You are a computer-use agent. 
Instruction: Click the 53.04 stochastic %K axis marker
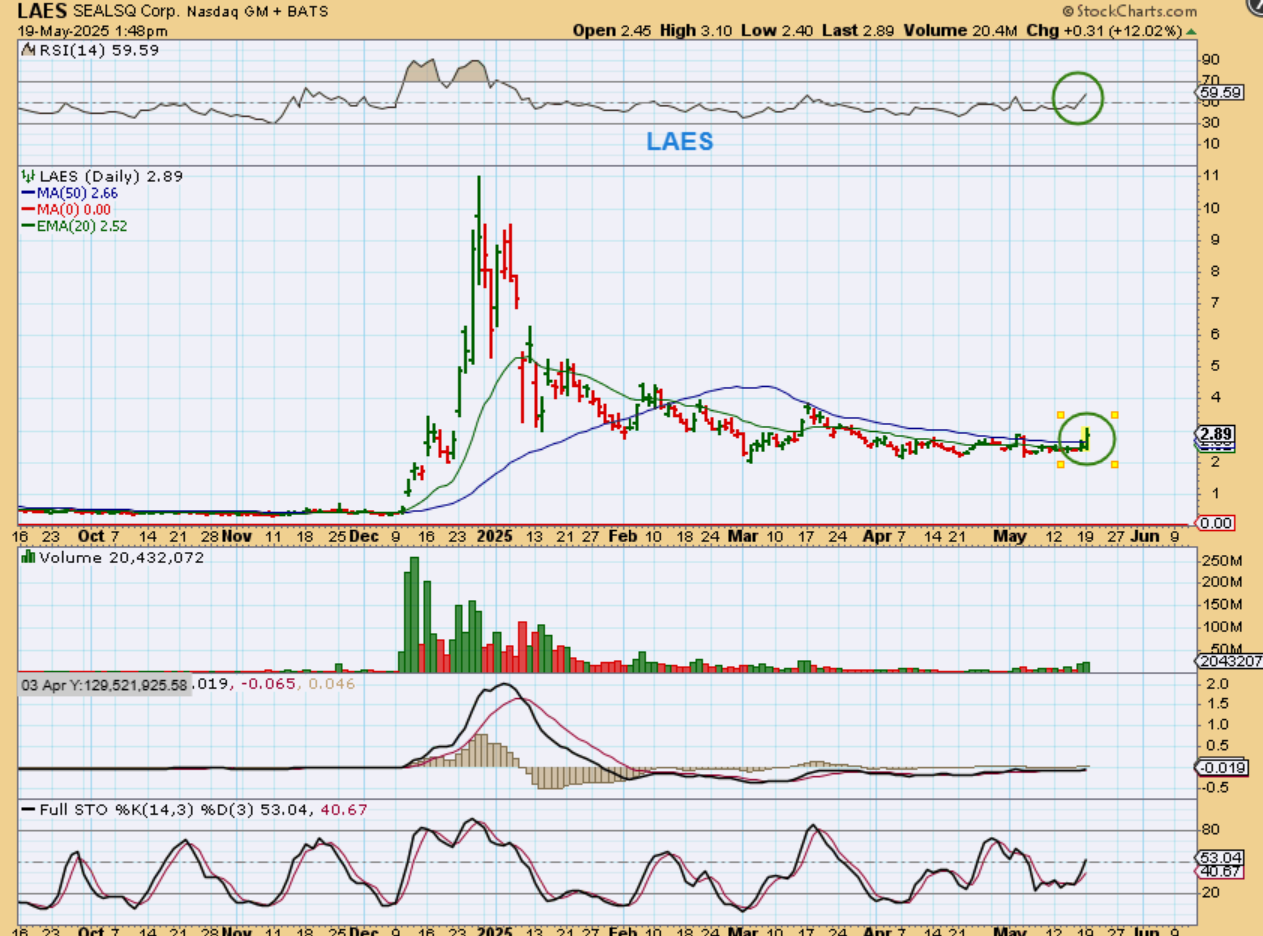click(1221, 858)
